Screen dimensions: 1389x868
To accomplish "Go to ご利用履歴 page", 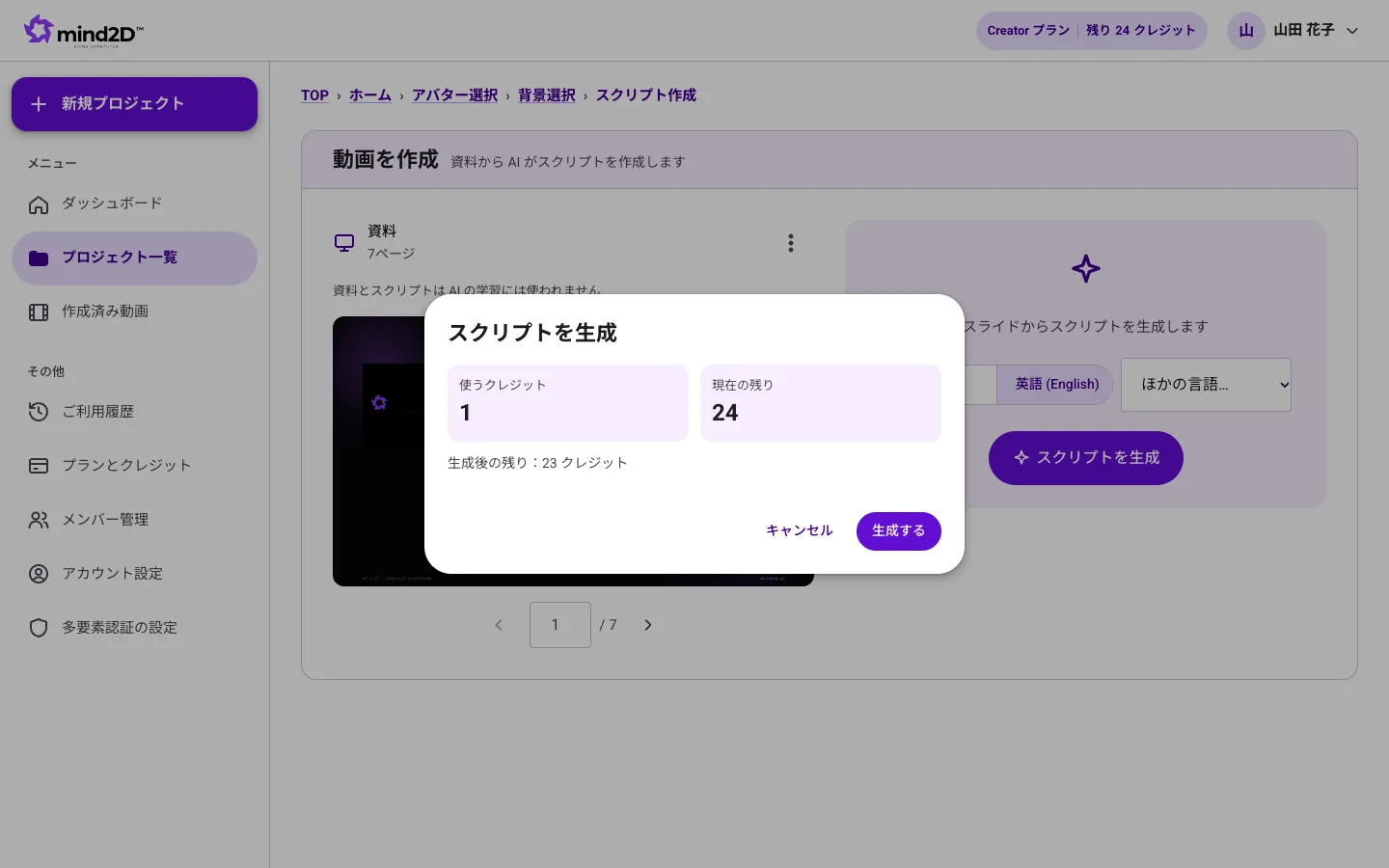I will pyautogui.click(x=134, y=412).
